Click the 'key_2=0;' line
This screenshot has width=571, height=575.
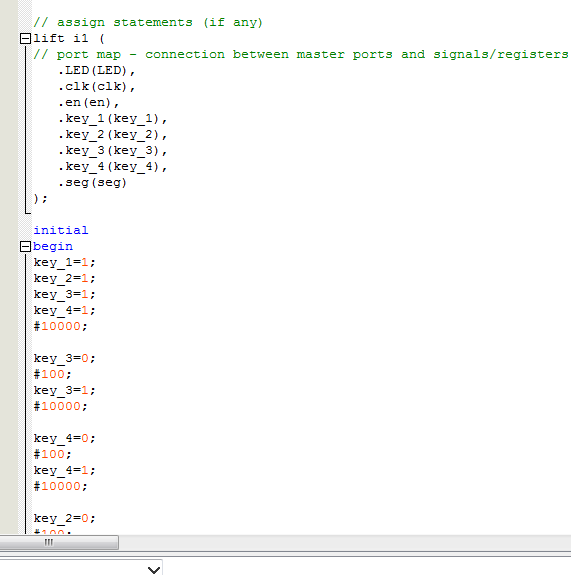click(x=65, y=519)
